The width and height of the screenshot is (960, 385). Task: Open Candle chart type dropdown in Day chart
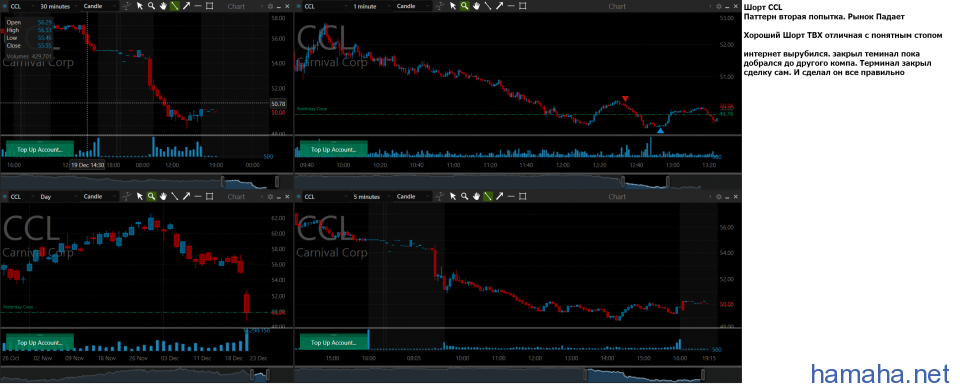[x=100, y=196]
